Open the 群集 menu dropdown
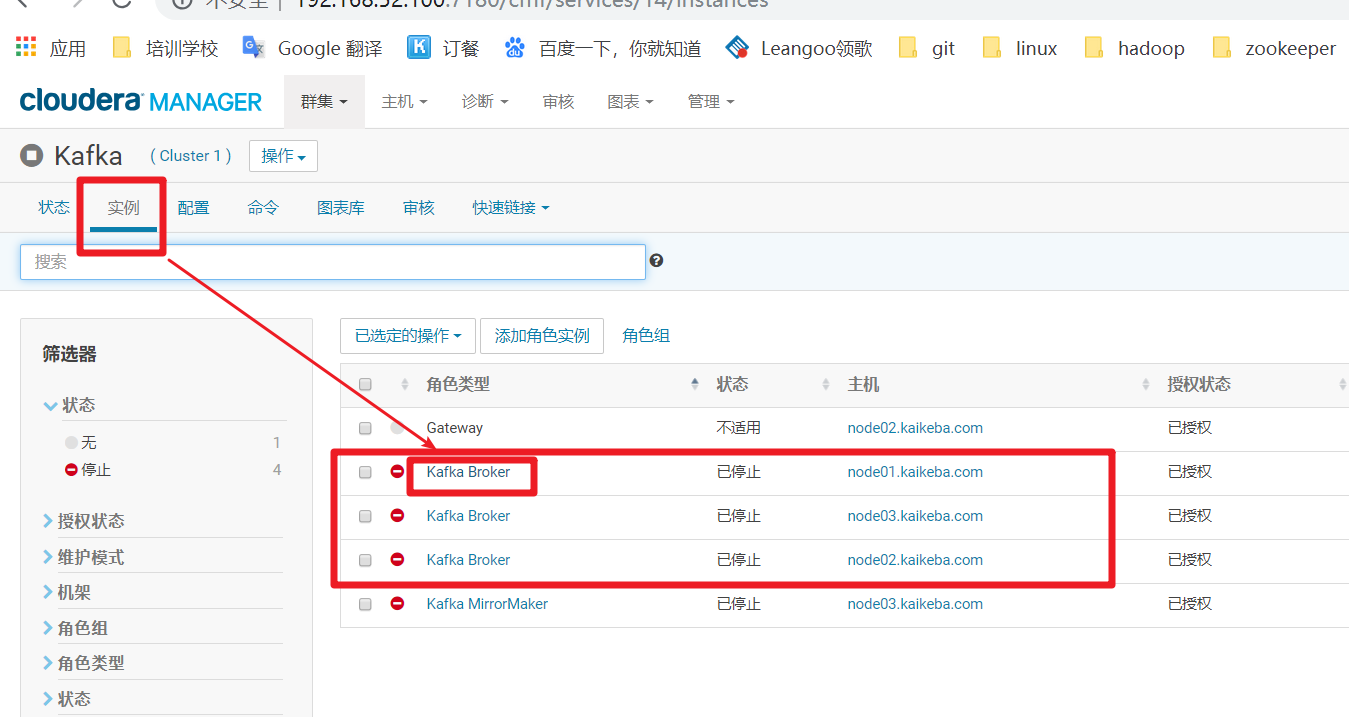 [324, 101]
